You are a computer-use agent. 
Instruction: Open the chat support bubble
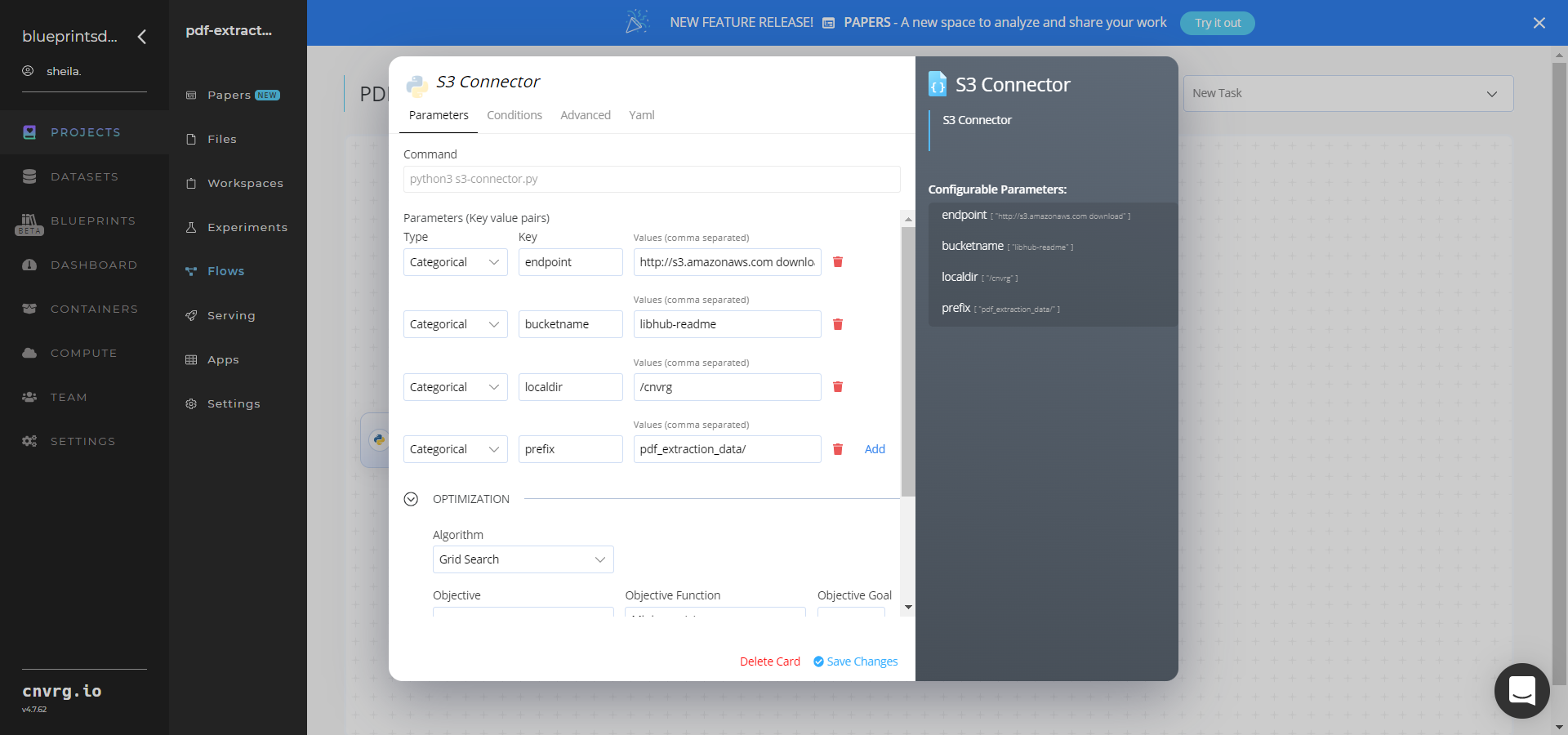pyautogui.click(x=1521, y=690)
